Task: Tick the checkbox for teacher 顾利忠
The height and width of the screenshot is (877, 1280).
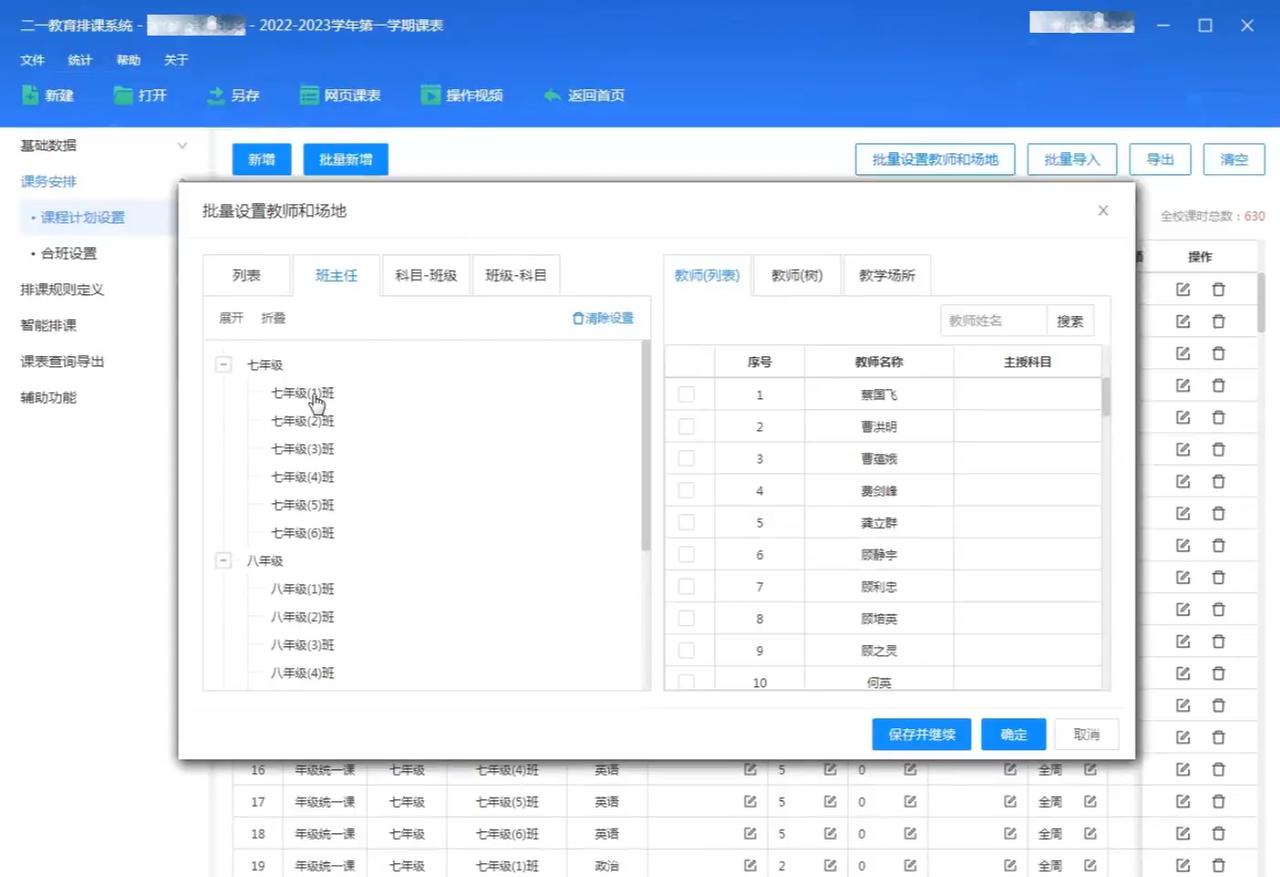Action: pos(686,586)
